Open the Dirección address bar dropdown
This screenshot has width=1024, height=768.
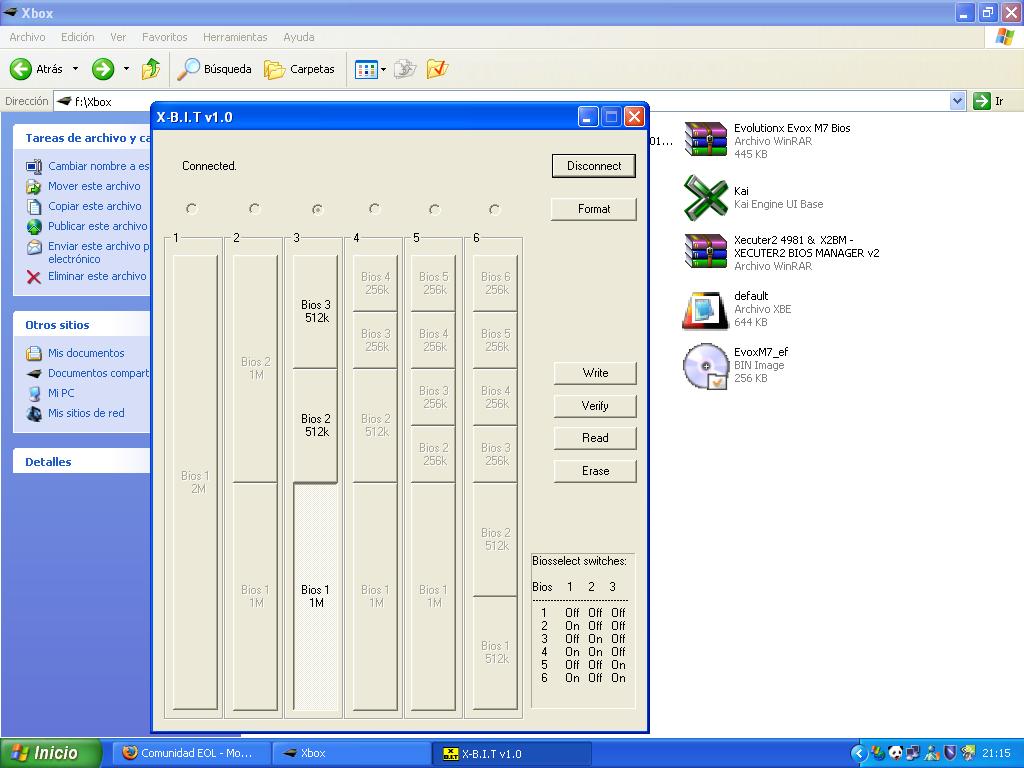pos(957,101)
